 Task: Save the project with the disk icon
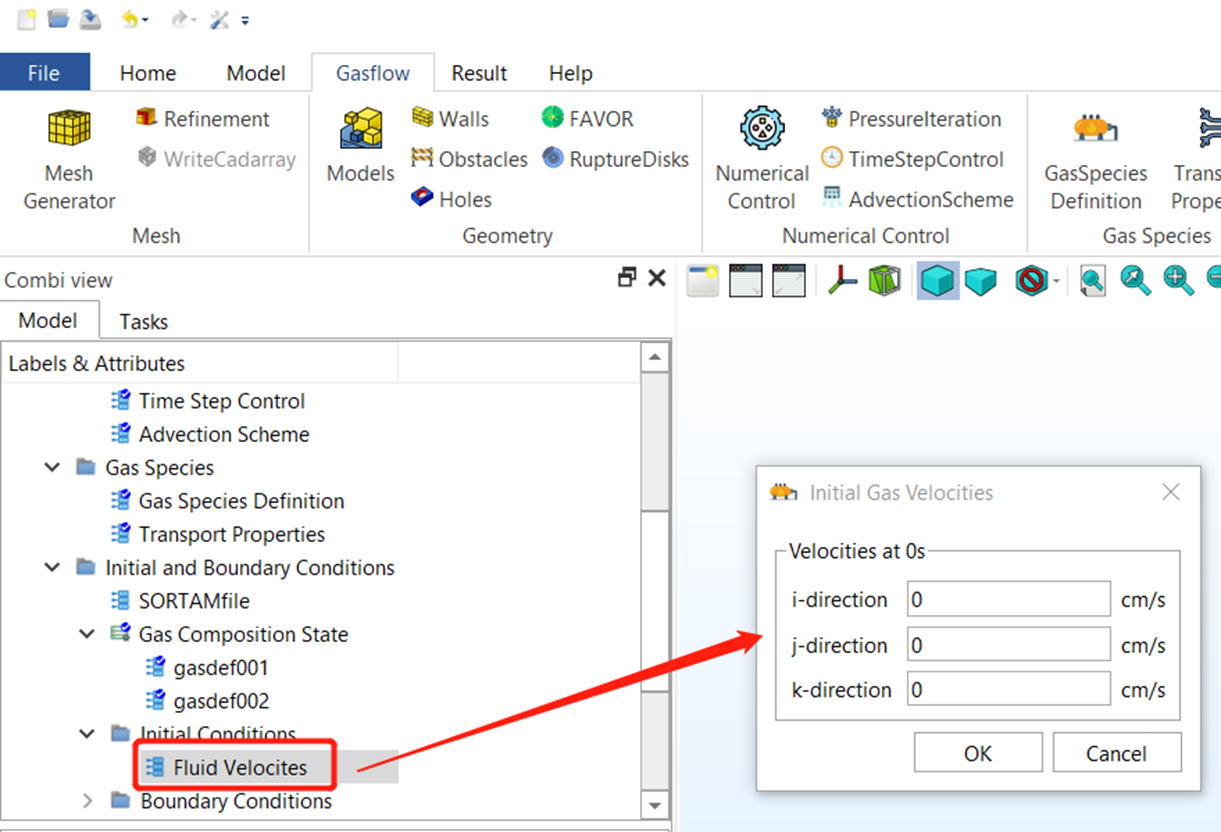click(90, 19)
